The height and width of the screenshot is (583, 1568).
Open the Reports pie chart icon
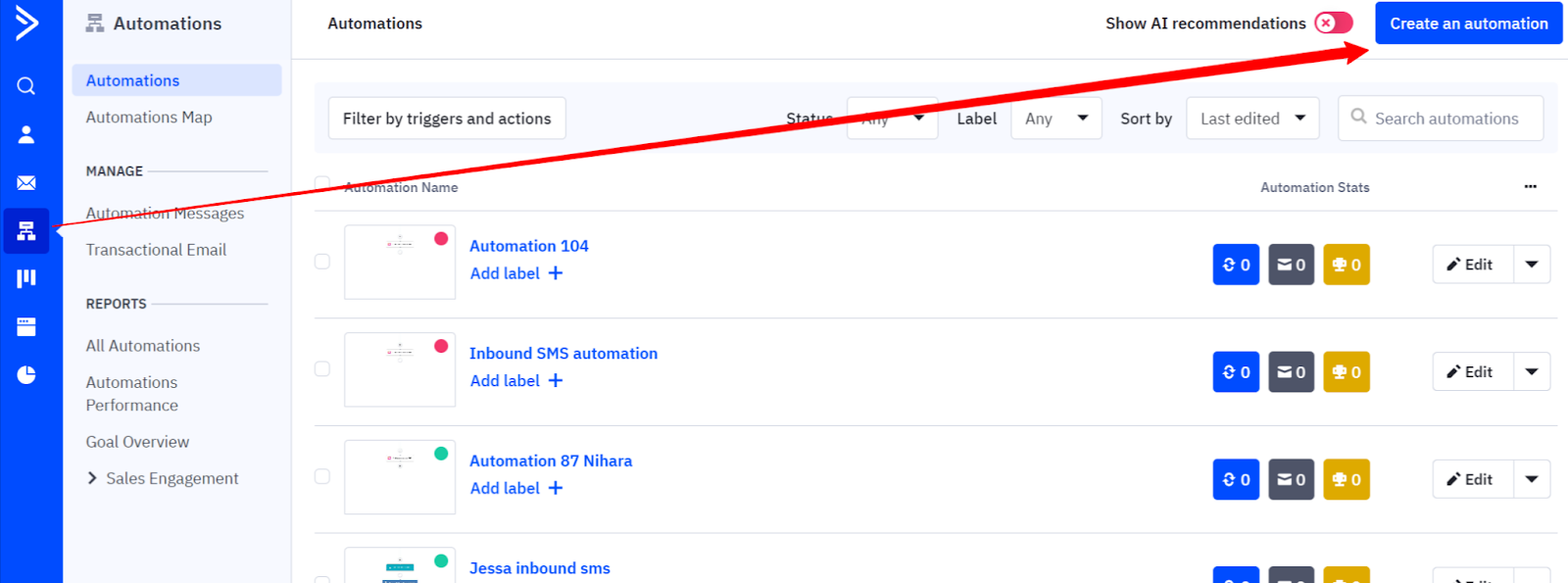tap(26, 374)
